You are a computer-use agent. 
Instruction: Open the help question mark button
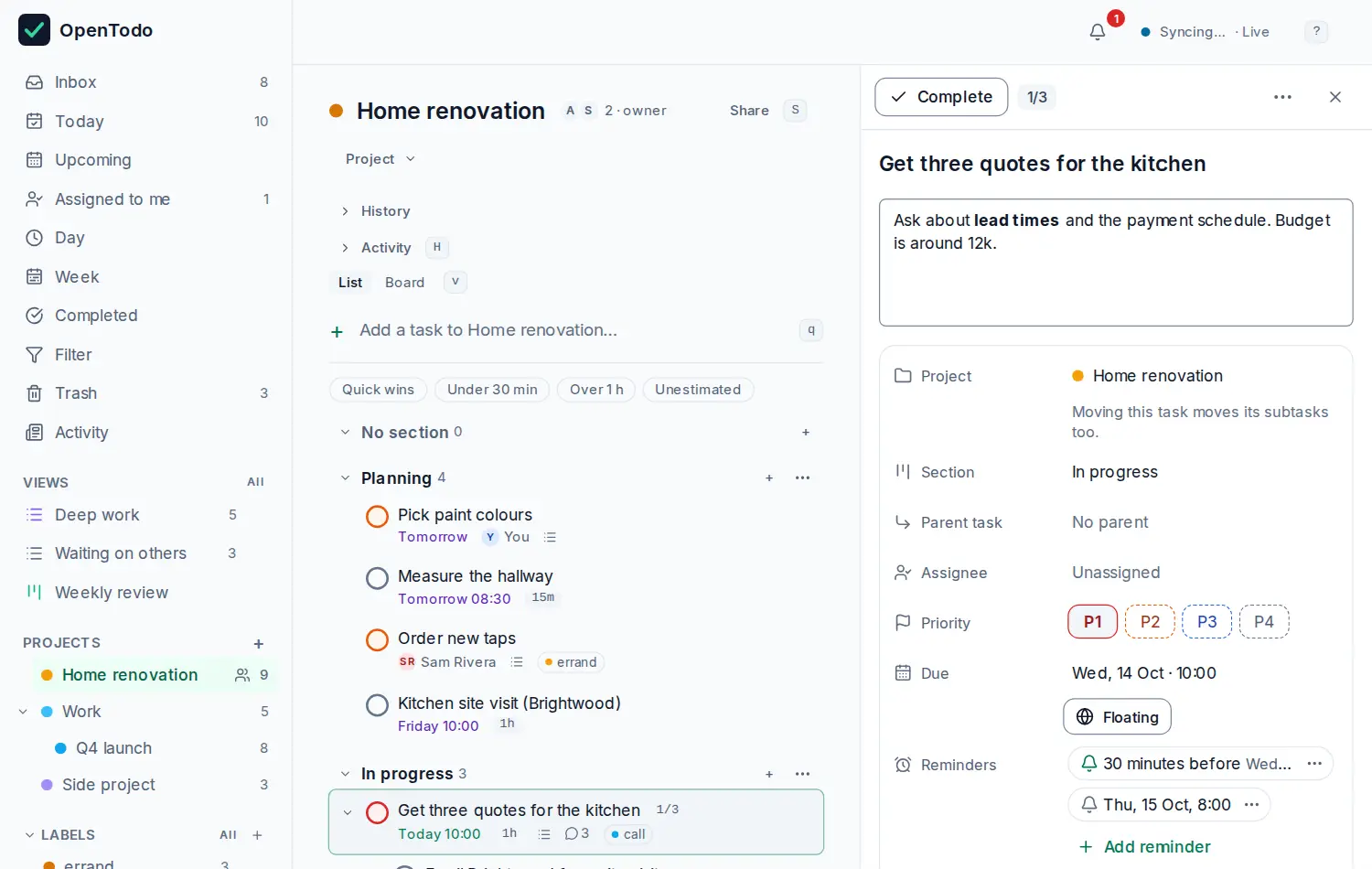pos(1316,32)
